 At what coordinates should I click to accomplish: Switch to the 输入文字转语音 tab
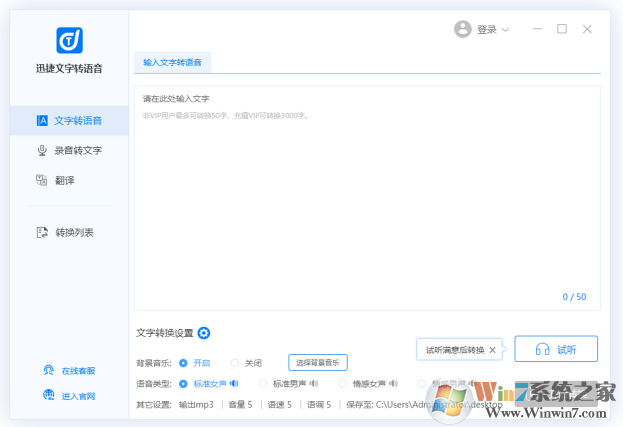pos(172,62)
